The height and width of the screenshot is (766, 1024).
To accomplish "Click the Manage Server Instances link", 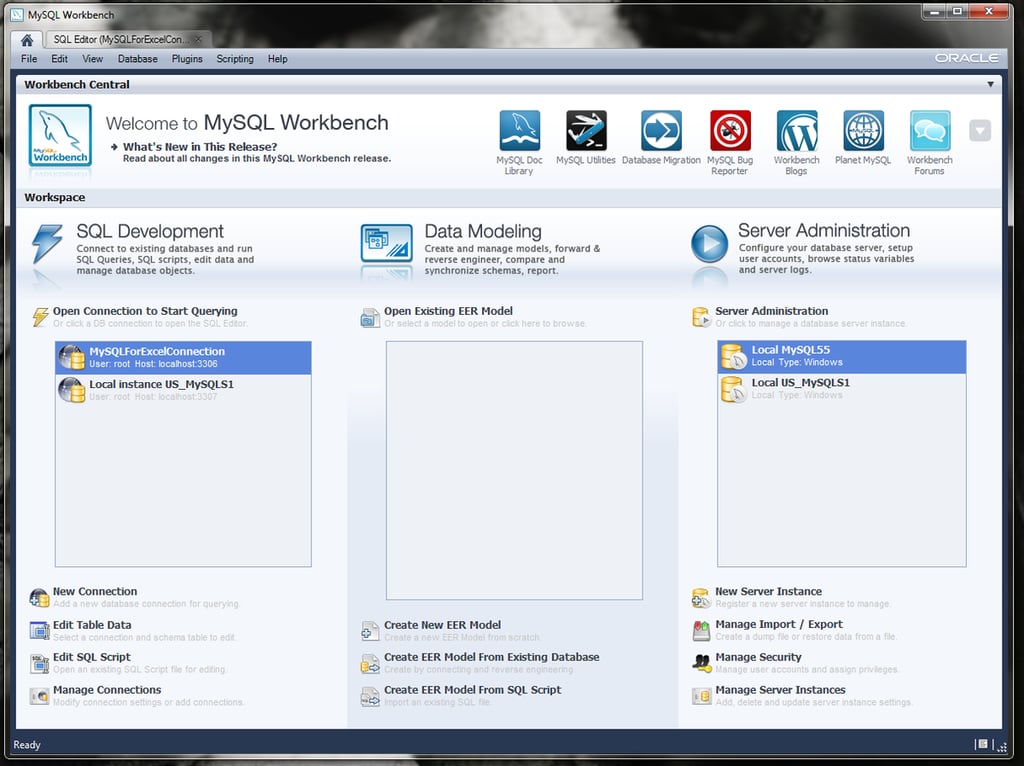I will tap(780, 690).
